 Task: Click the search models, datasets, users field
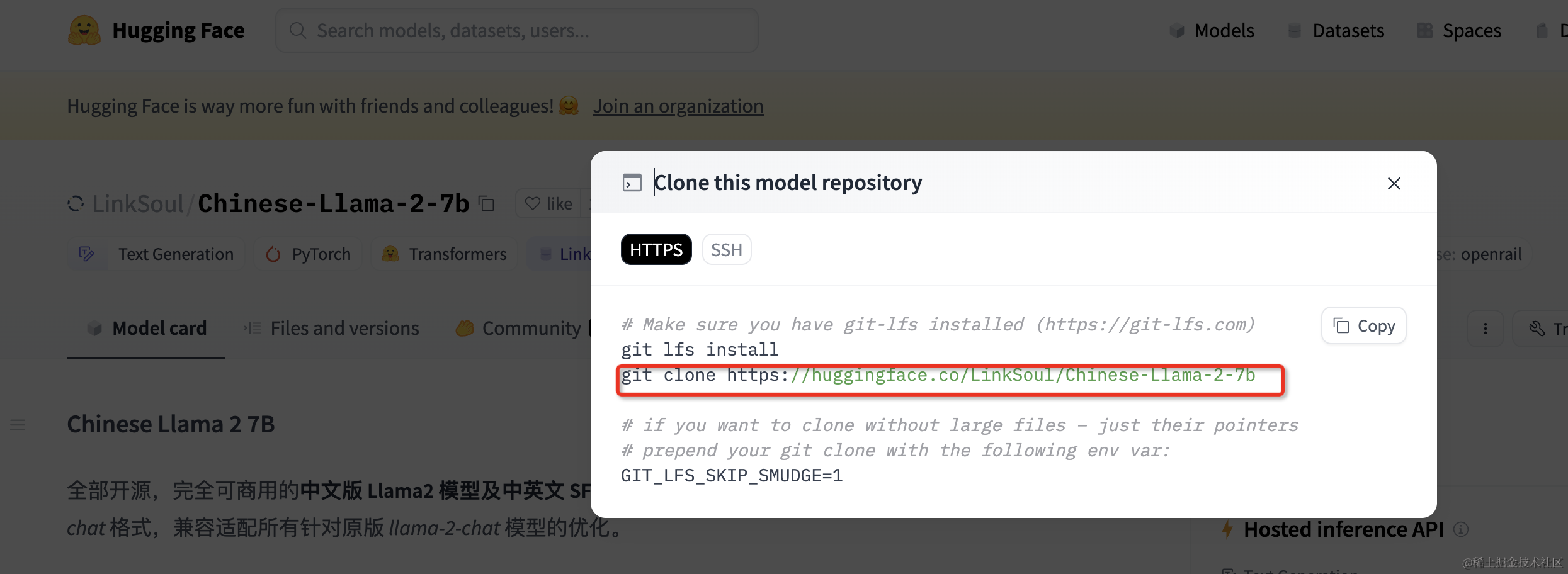[516, 30]
